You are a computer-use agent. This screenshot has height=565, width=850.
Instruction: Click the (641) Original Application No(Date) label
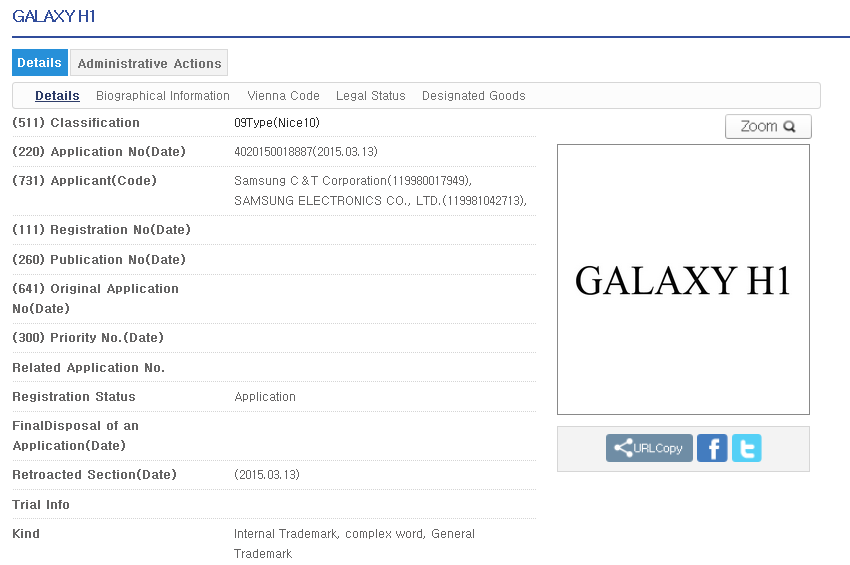95,298
